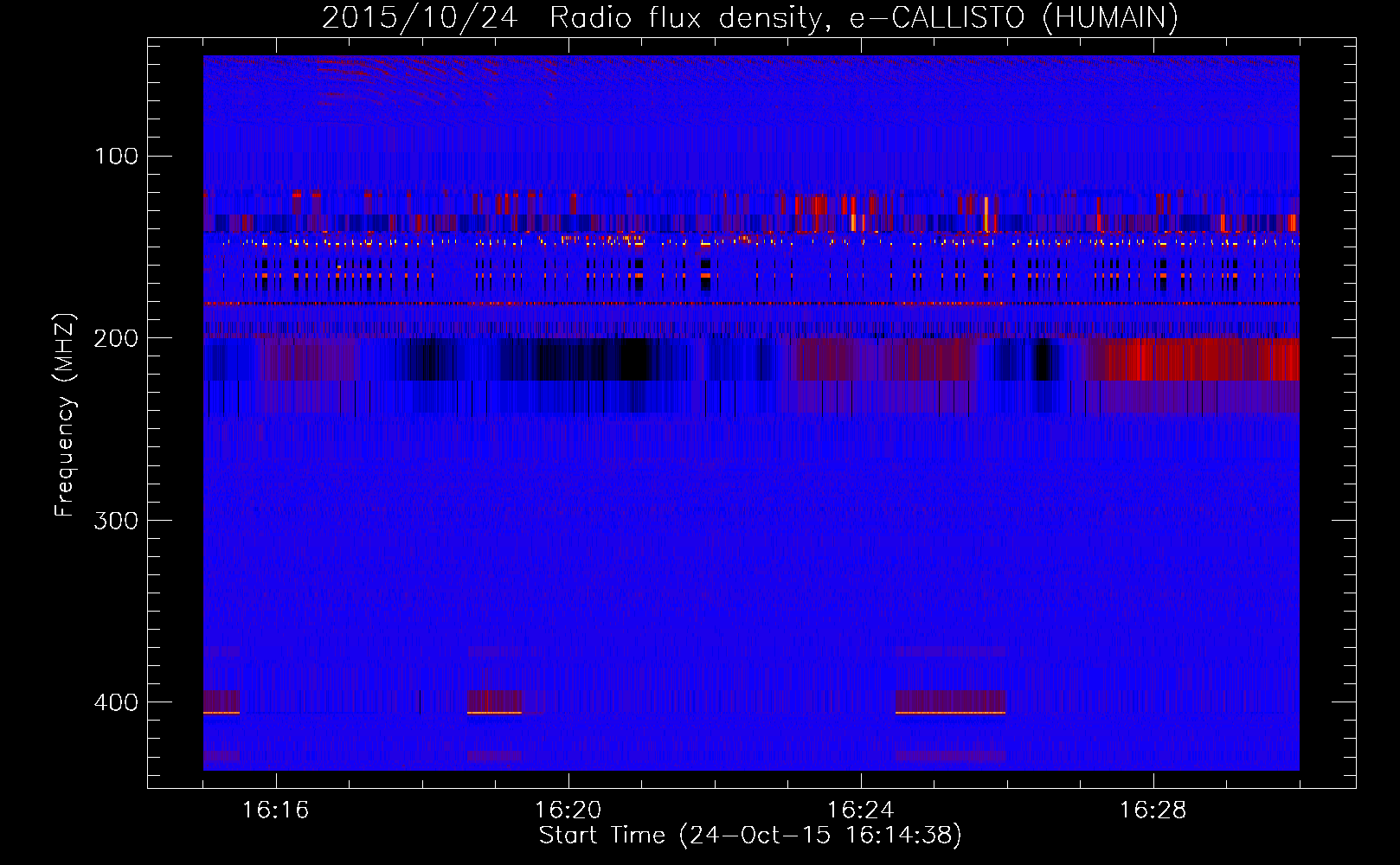
Task: Click the '16:24' time tick label
Action: tap(860, 811)
